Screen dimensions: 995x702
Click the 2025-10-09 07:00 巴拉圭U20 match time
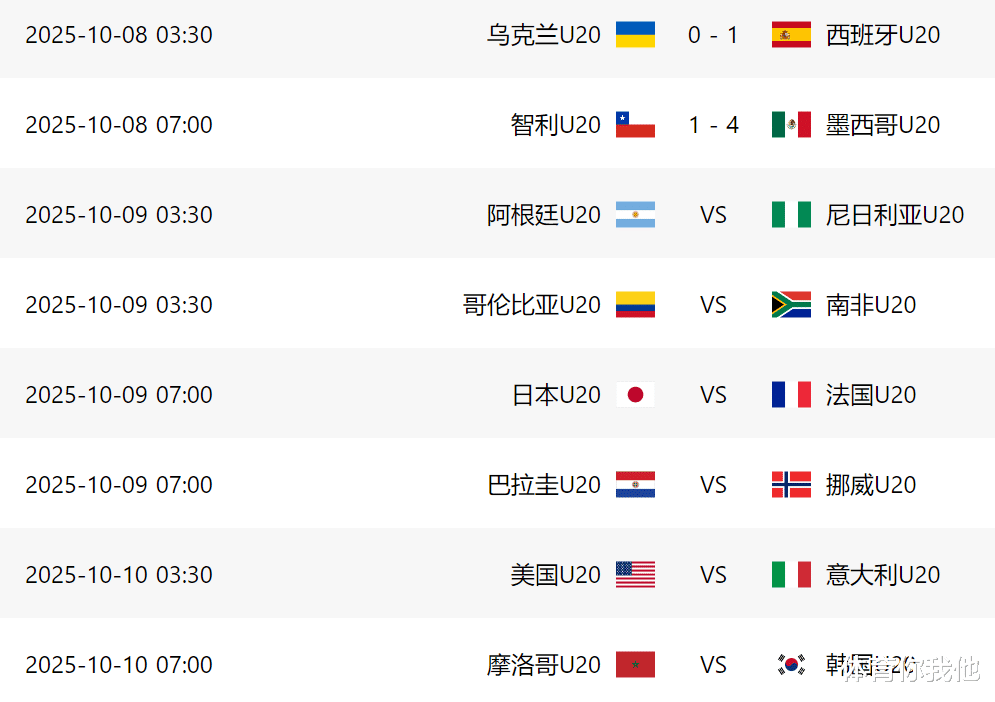click(119, 485)
